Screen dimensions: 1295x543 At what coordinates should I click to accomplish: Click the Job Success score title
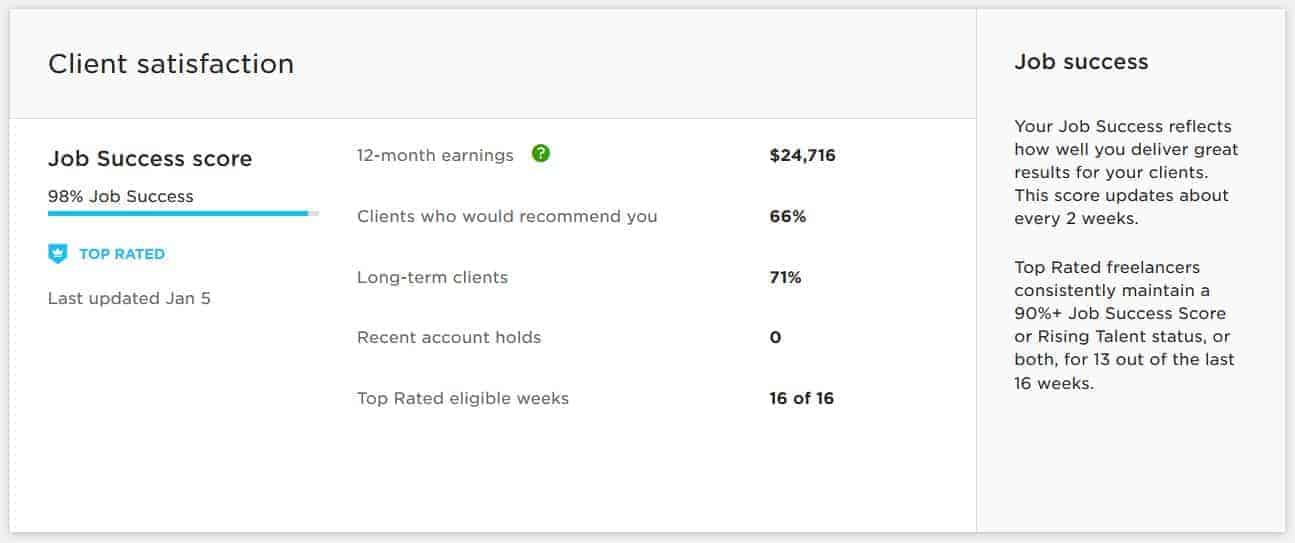150,158
